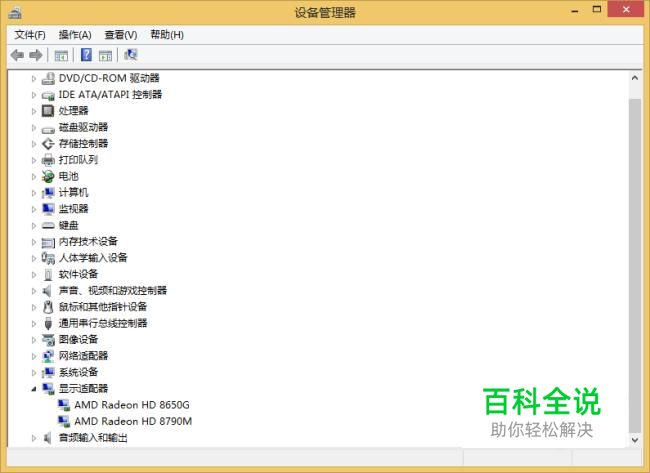The image size is (650, 473).
Task: Select the 系统设备 tree label
Action: coord(78,372)
